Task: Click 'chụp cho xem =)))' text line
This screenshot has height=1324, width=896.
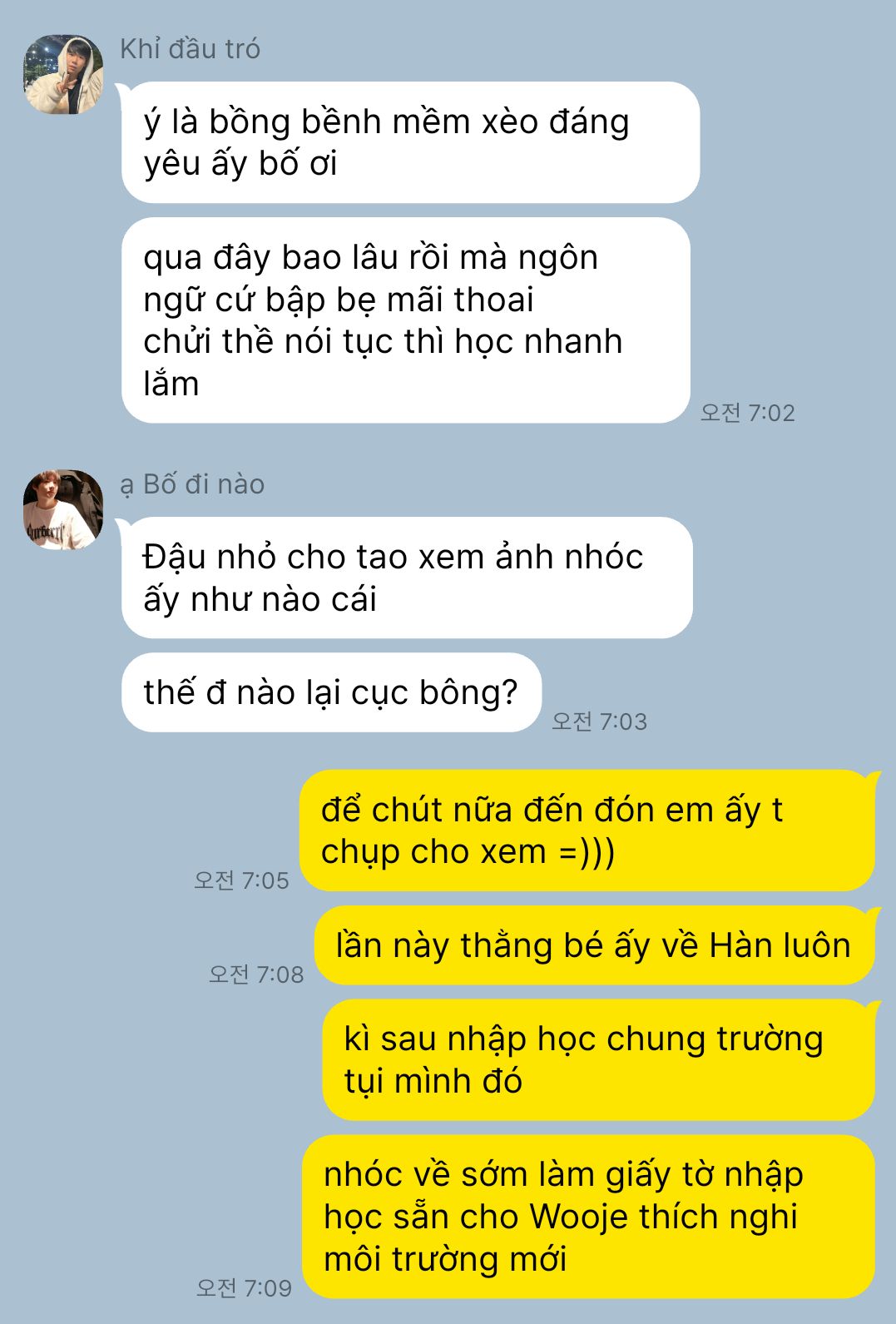Action: 468,852
